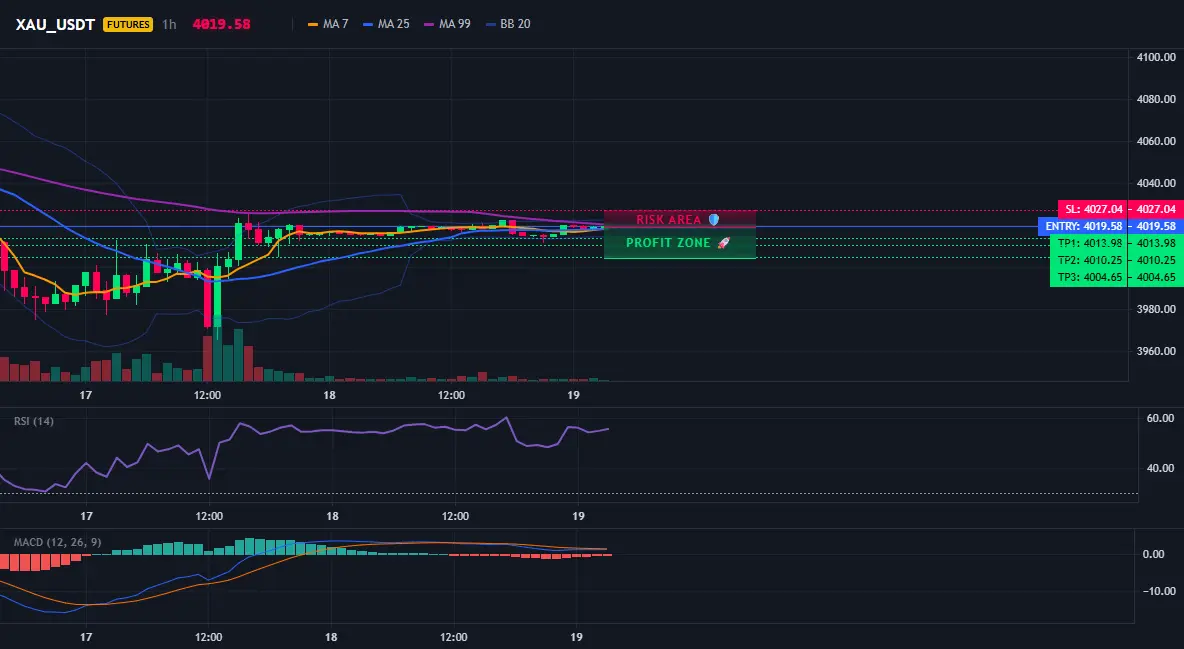This screenshot has height=649, width=1184.
Task: Select the RISK AREA zone box
Action: [x=680, y=219]
